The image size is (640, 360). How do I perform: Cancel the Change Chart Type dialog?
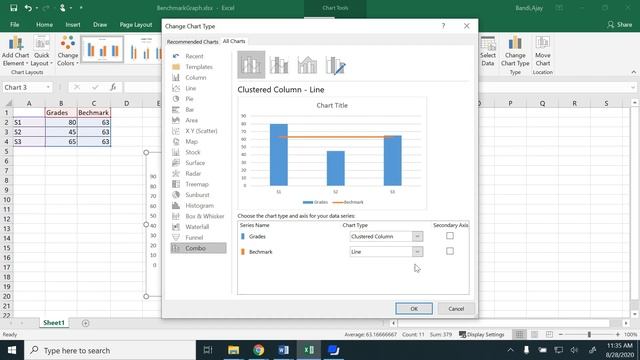[456, 309]
